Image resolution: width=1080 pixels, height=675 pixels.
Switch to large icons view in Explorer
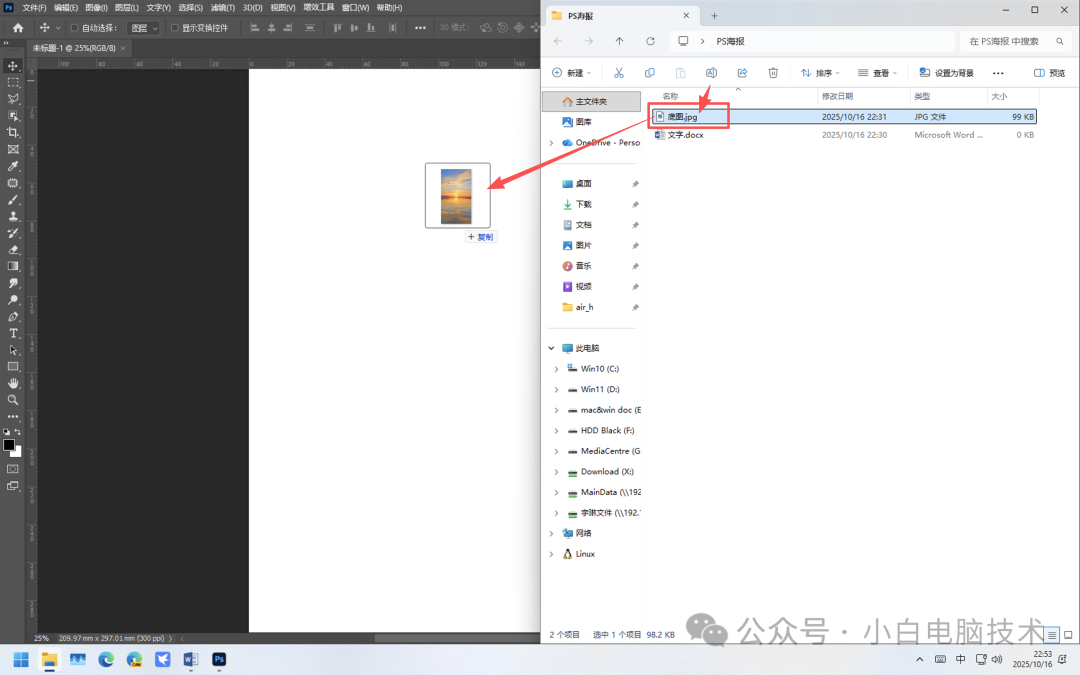point(1068,634)
